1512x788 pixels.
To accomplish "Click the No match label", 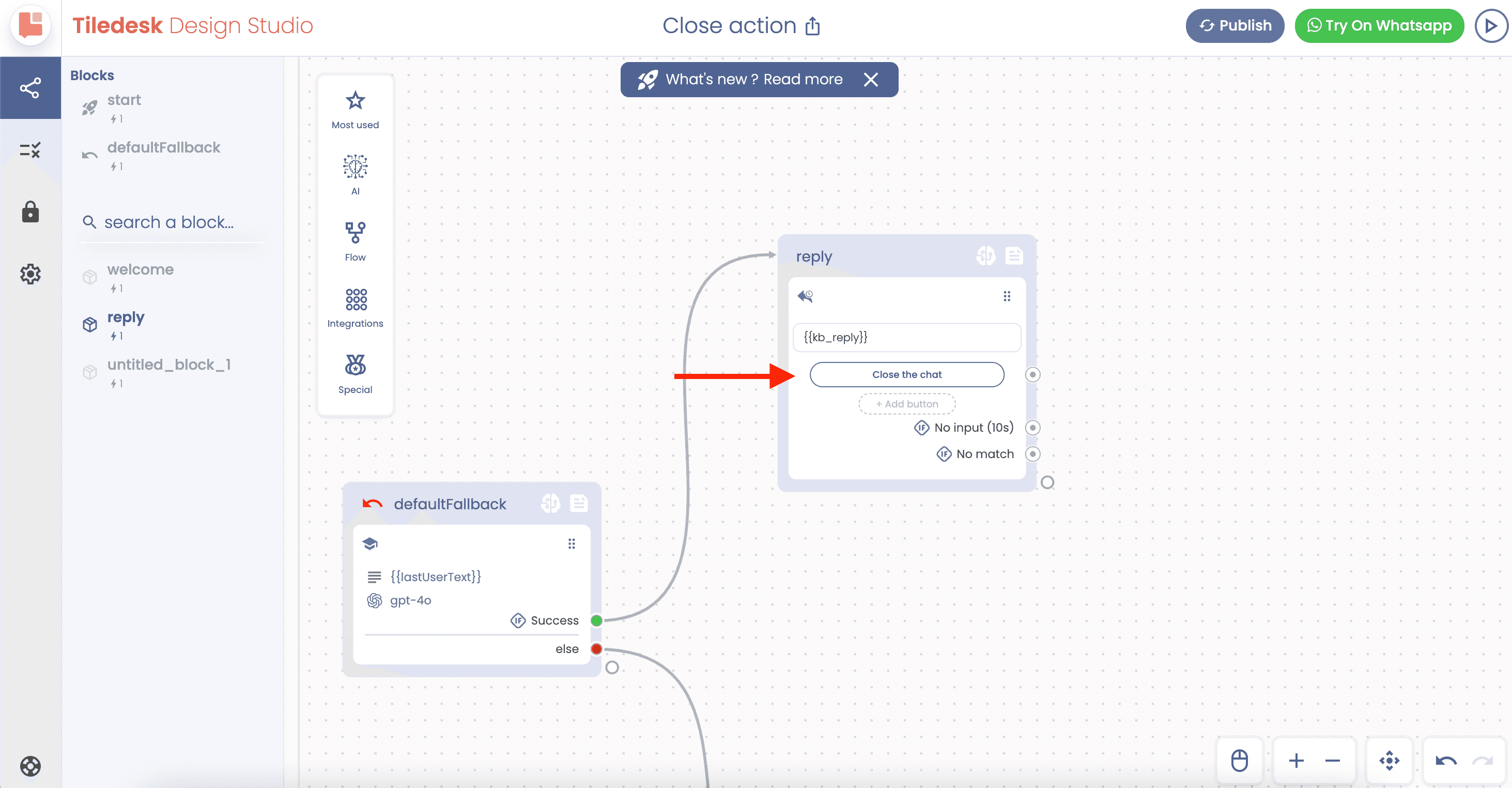I will coord(985,454).
